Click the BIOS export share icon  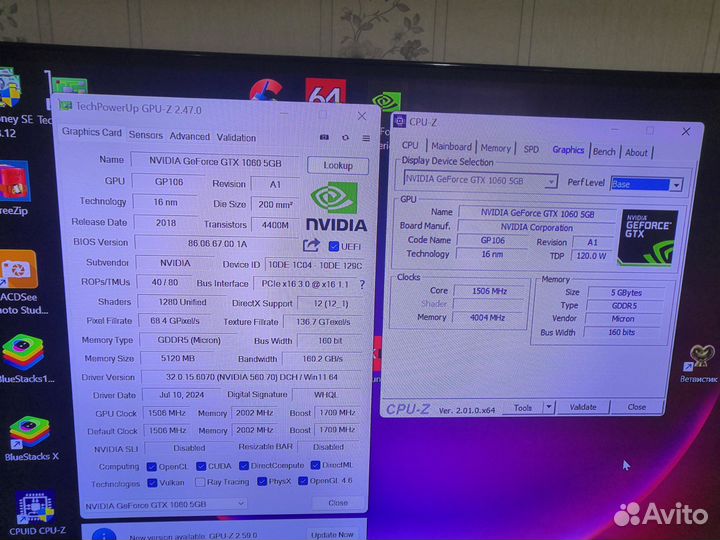tap(311, 245)
